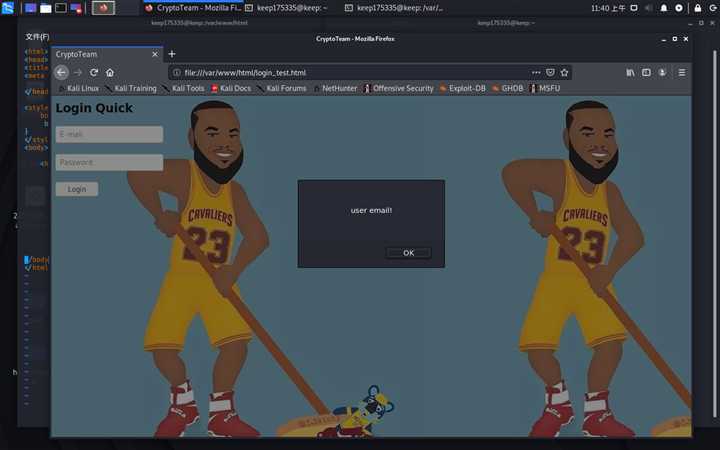Open a new tab with the plus button
The height and width of the screenshot is (450, 720).
point(172,54)
